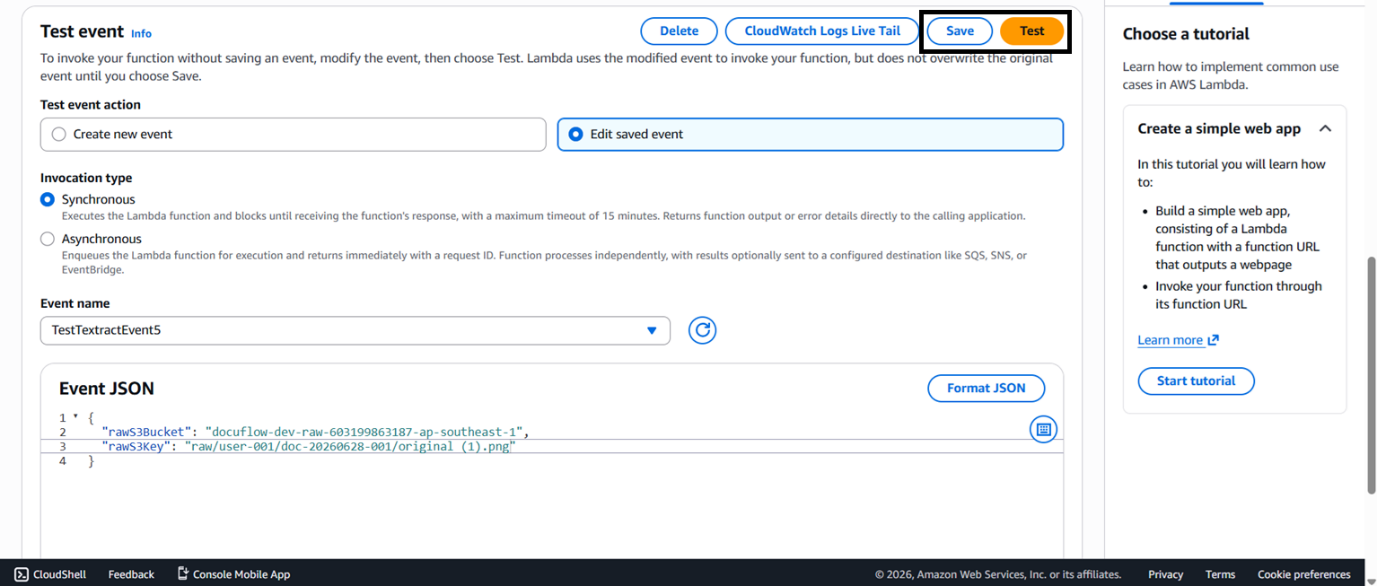
Task: Choose the Asynchronous invocation type
Action: click(47, 239)
